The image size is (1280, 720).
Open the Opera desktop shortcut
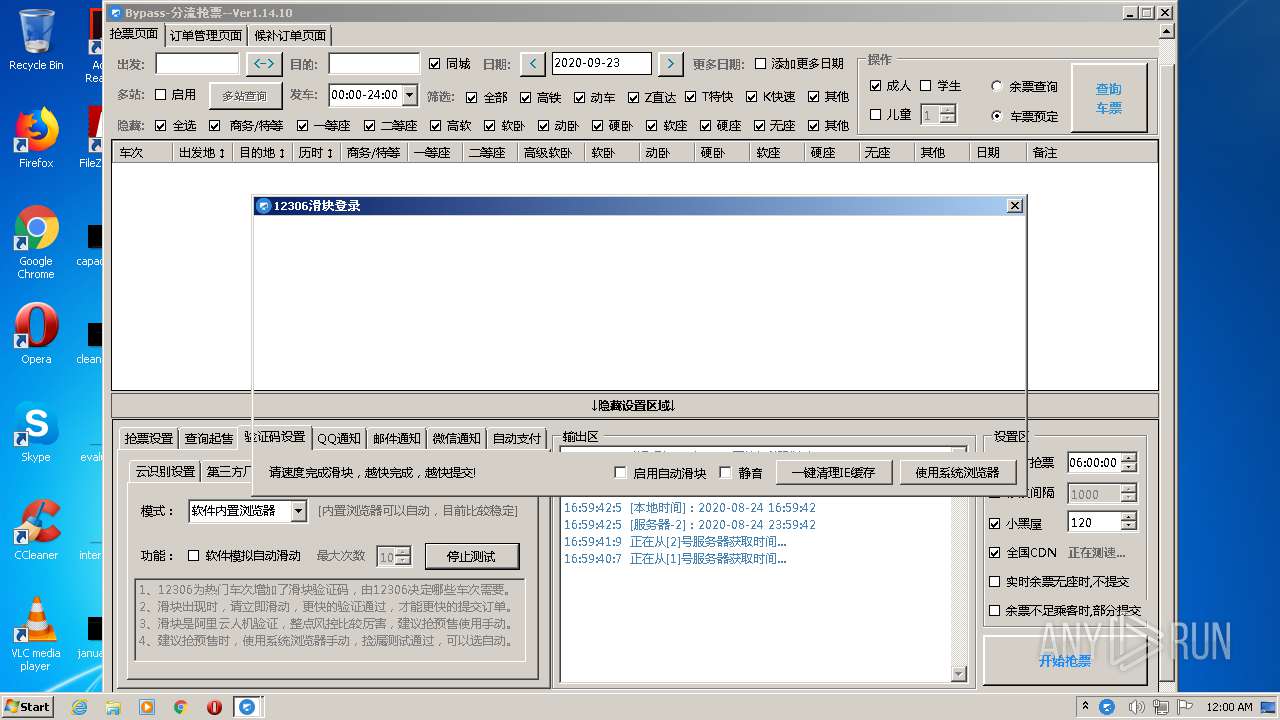click(x=36, y=334)
